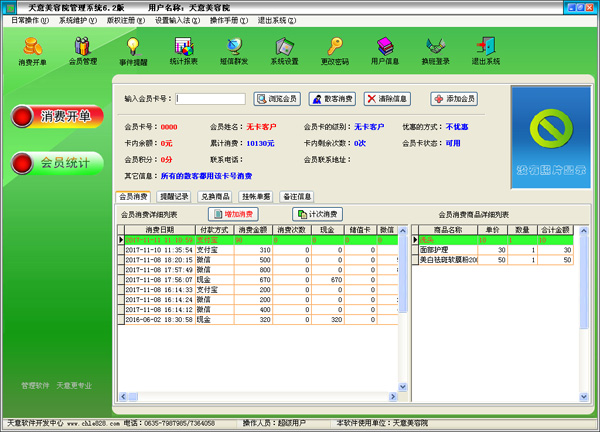This screenshot has height=432, width=600.
Task: Click the red 会员统计 sidebar button
Action: point(57,163)
